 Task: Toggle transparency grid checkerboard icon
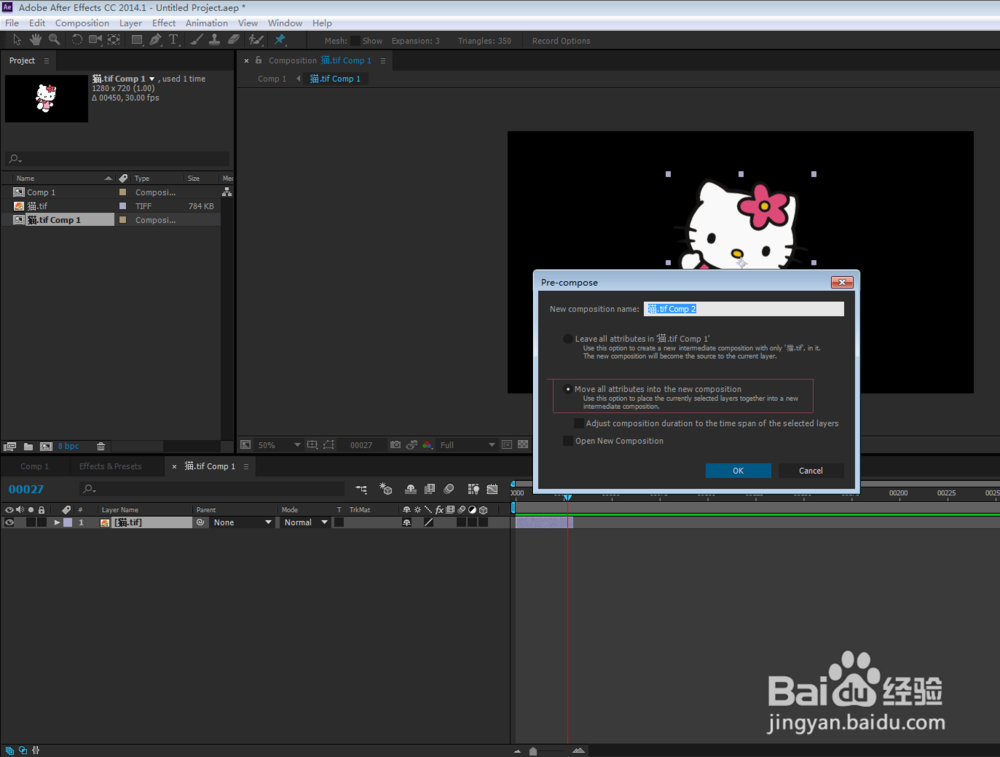tap(523, 445)
